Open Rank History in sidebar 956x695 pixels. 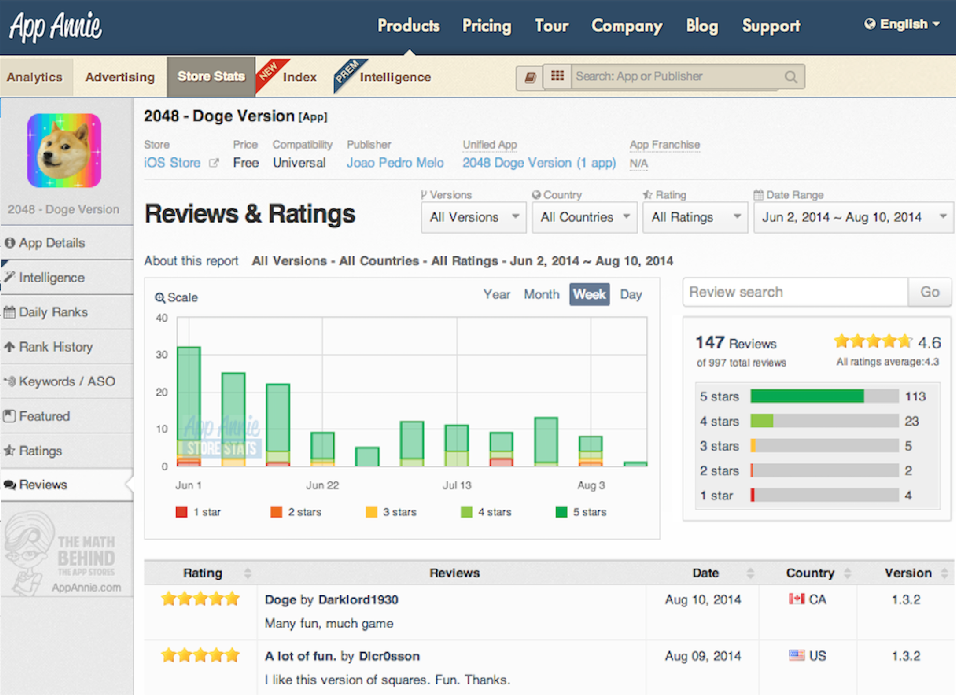pyautogui.click(x=66, y=347)
